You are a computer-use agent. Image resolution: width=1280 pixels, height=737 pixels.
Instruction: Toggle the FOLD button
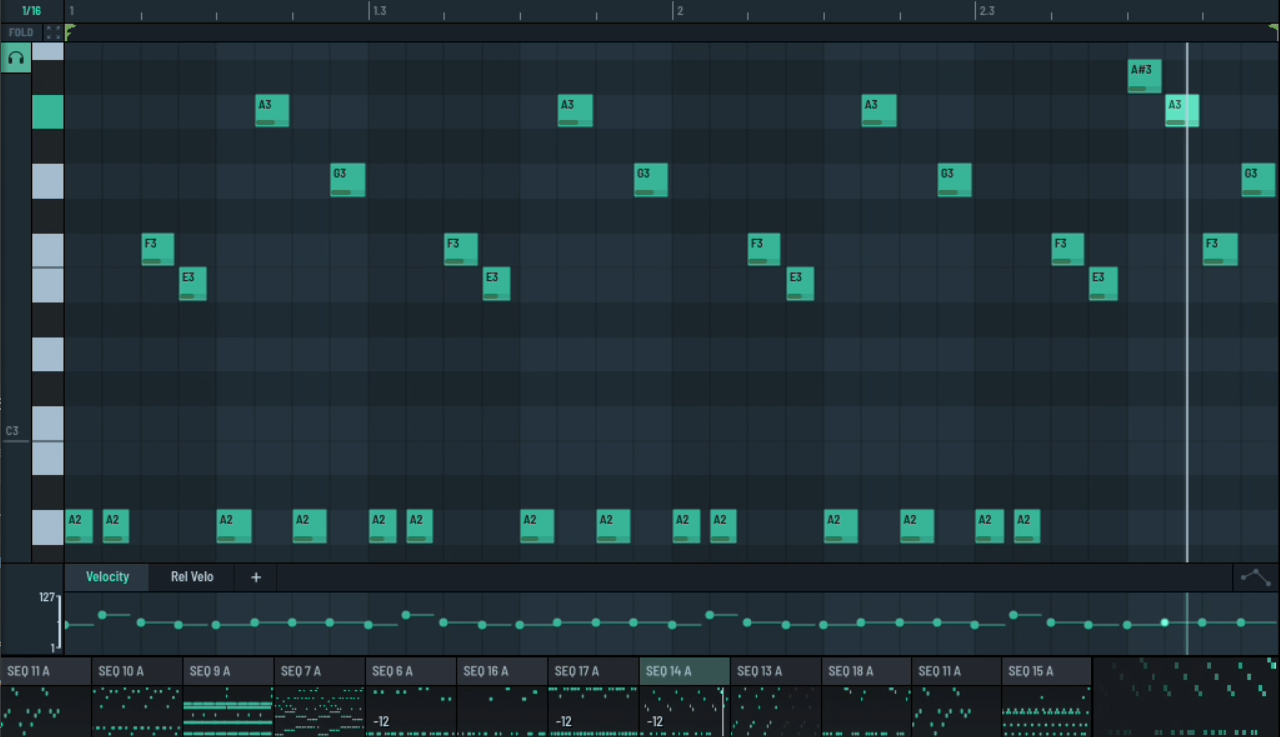point(21,32)
